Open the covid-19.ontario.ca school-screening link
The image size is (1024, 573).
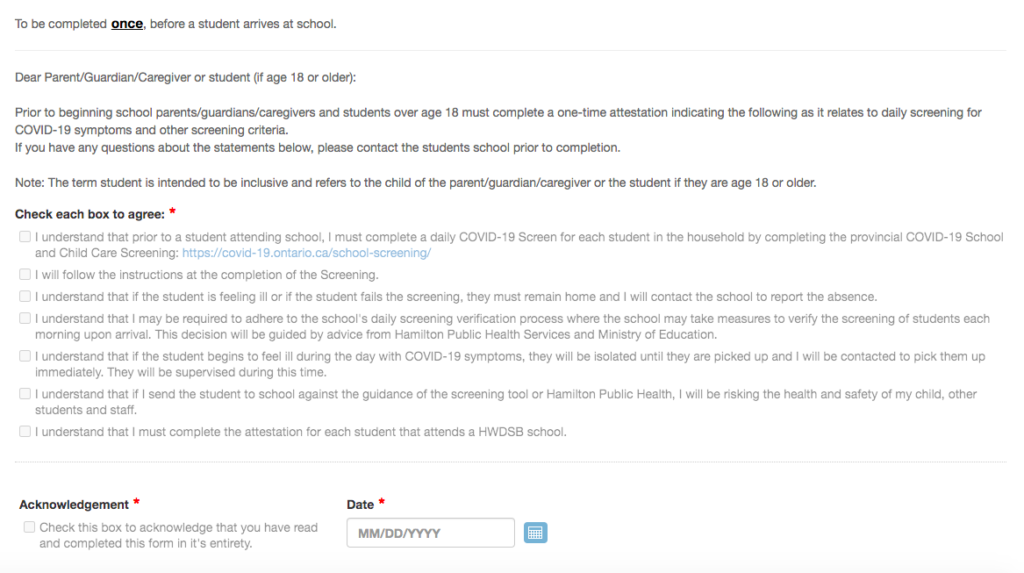[x=306, y=253]
